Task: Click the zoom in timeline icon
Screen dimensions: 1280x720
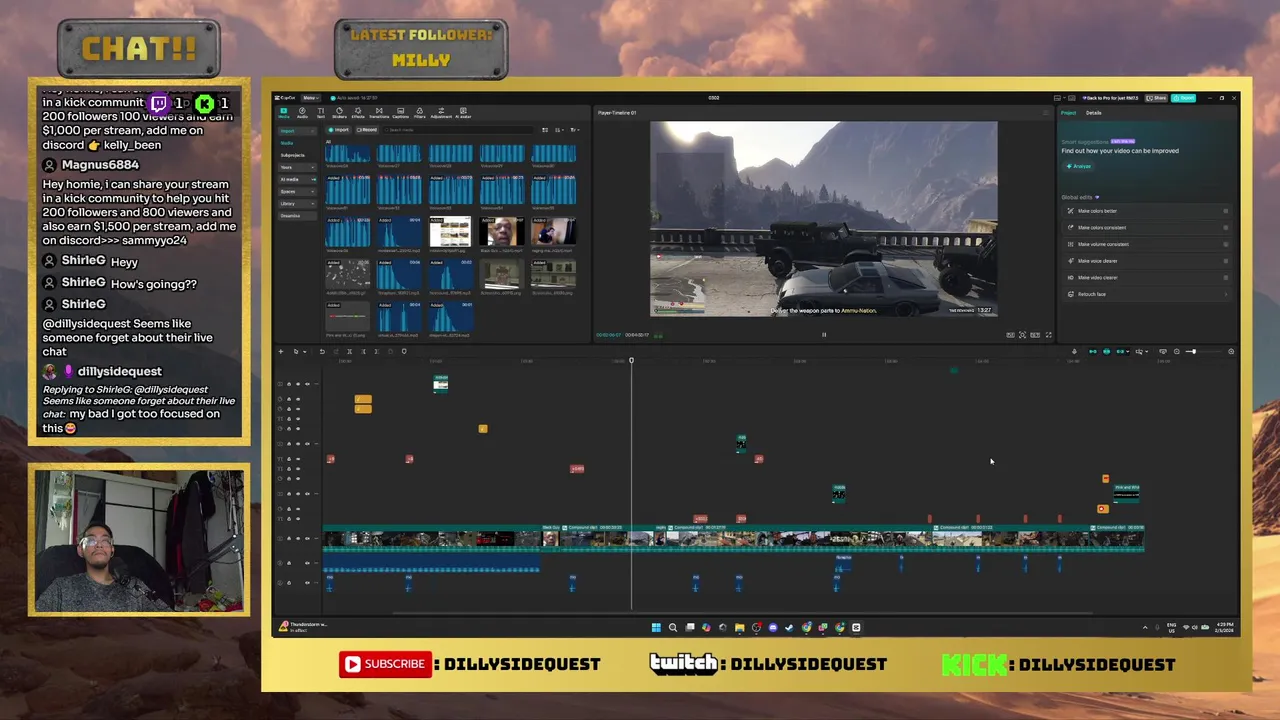Action: pos(1231,351)
